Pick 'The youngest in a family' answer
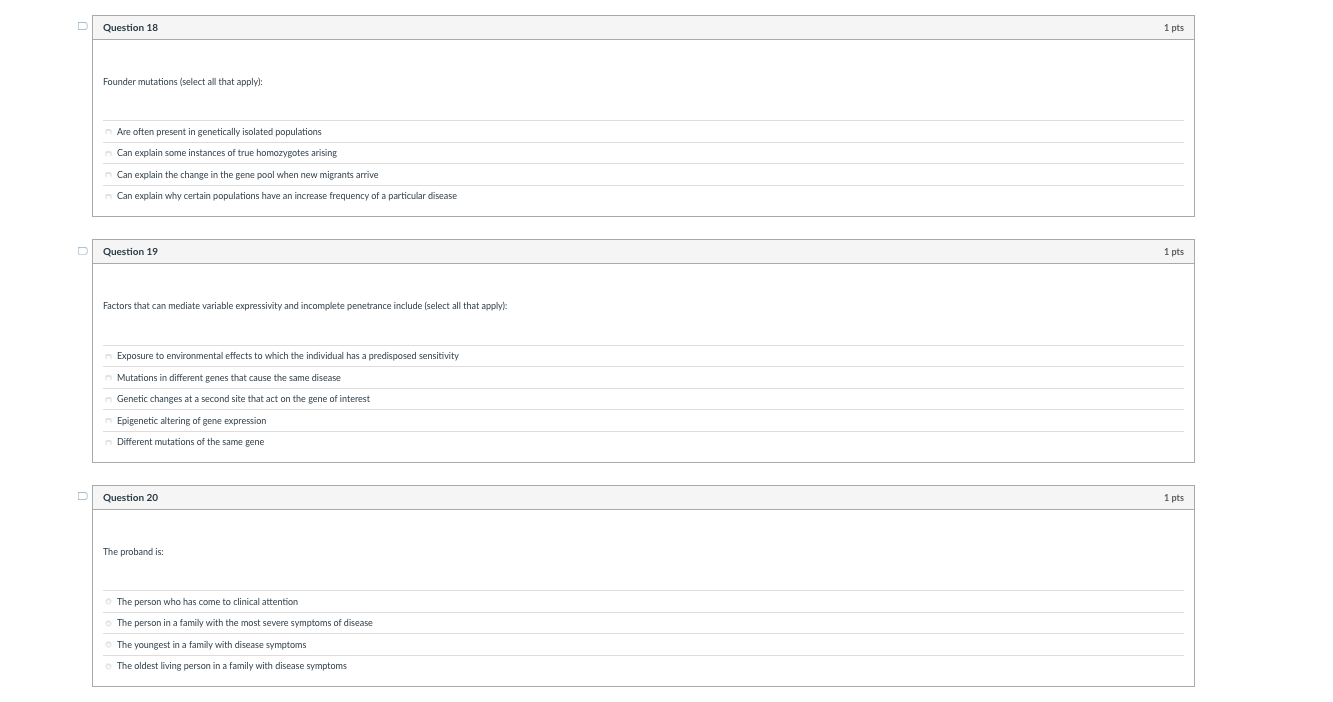The width and height of the screenshot is (1333, 702). [x=108, y=645]
